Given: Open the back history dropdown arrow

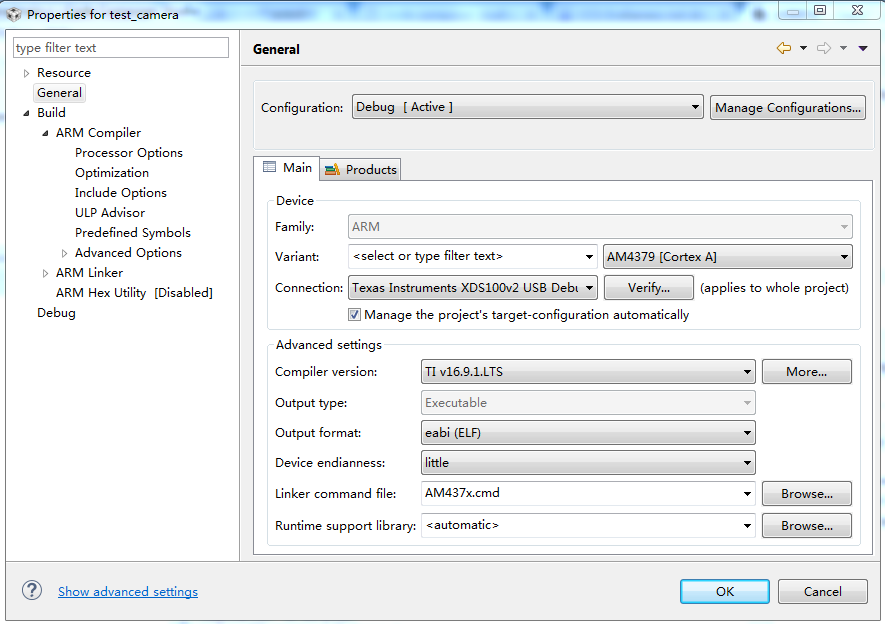Looking at the screenshot, I should click(803, 49).
